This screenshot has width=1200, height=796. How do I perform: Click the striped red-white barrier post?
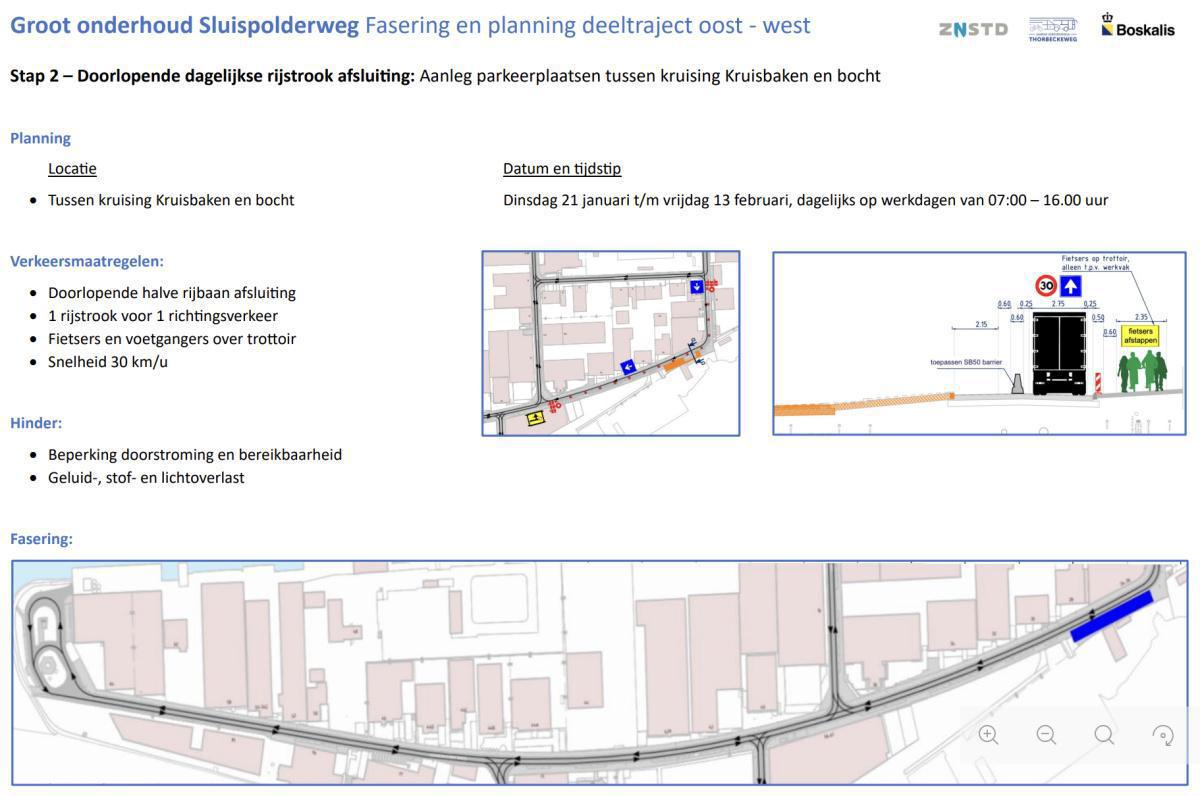click(1097, 383)
